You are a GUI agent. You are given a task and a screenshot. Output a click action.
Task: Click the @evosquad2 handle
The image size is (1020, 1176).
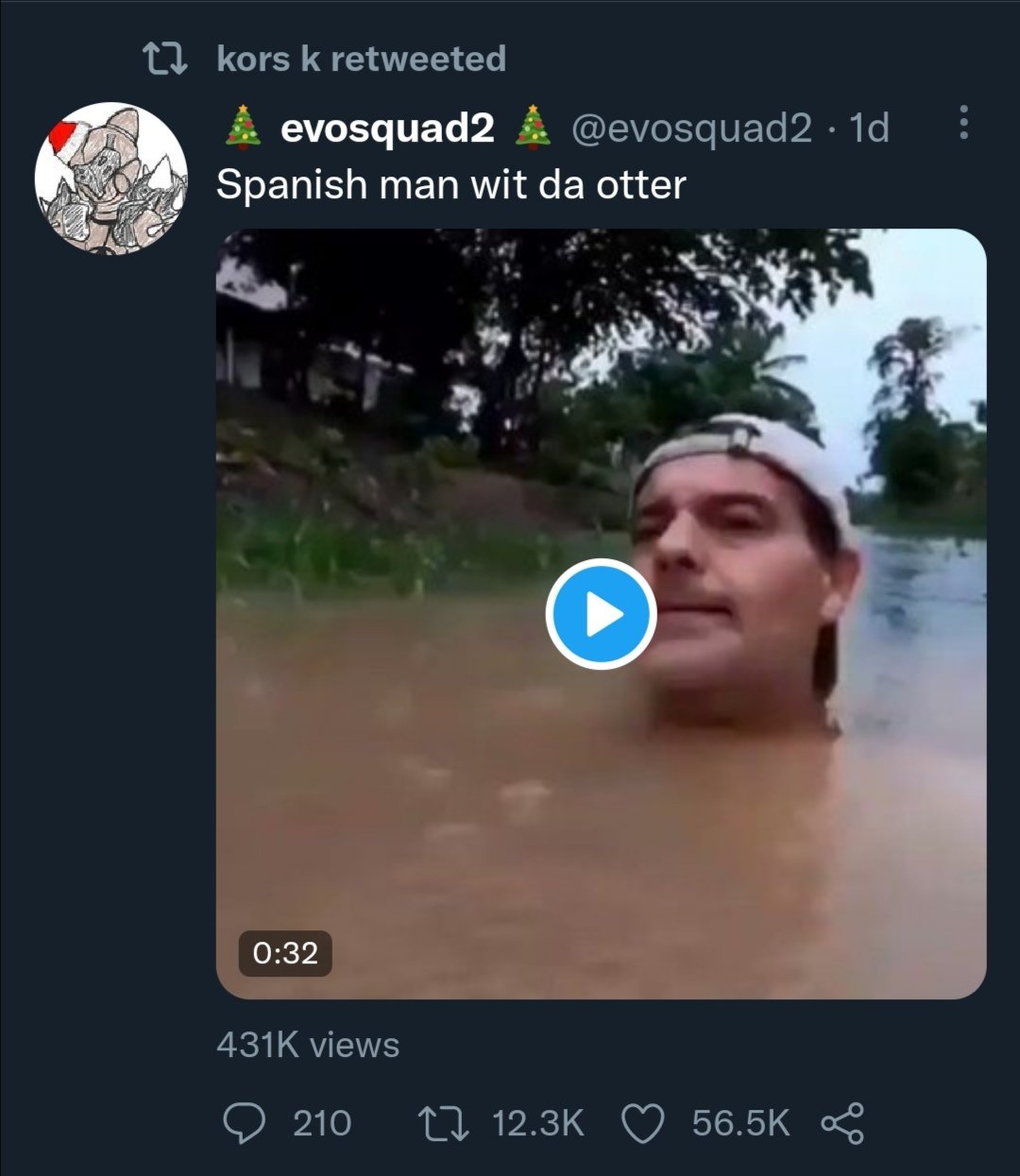(x=691, y=128)
